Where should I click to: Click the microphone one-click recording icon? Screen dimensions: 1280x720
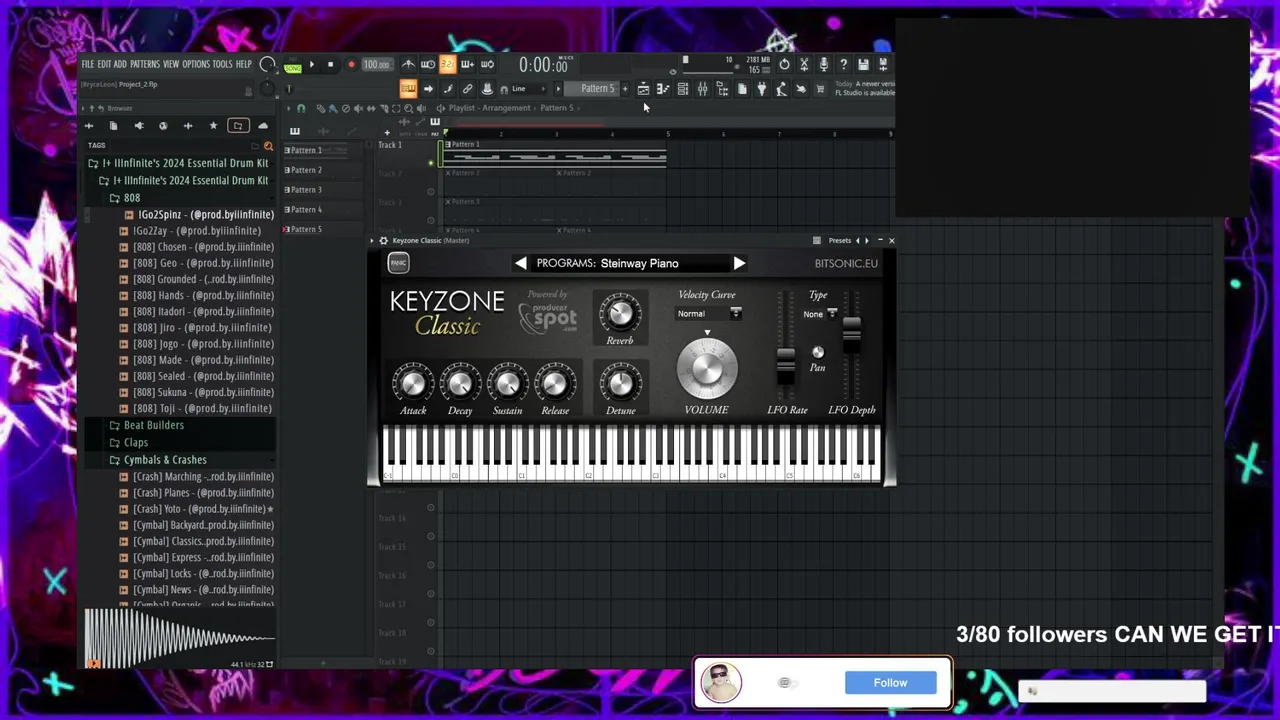tap(823, 65)
